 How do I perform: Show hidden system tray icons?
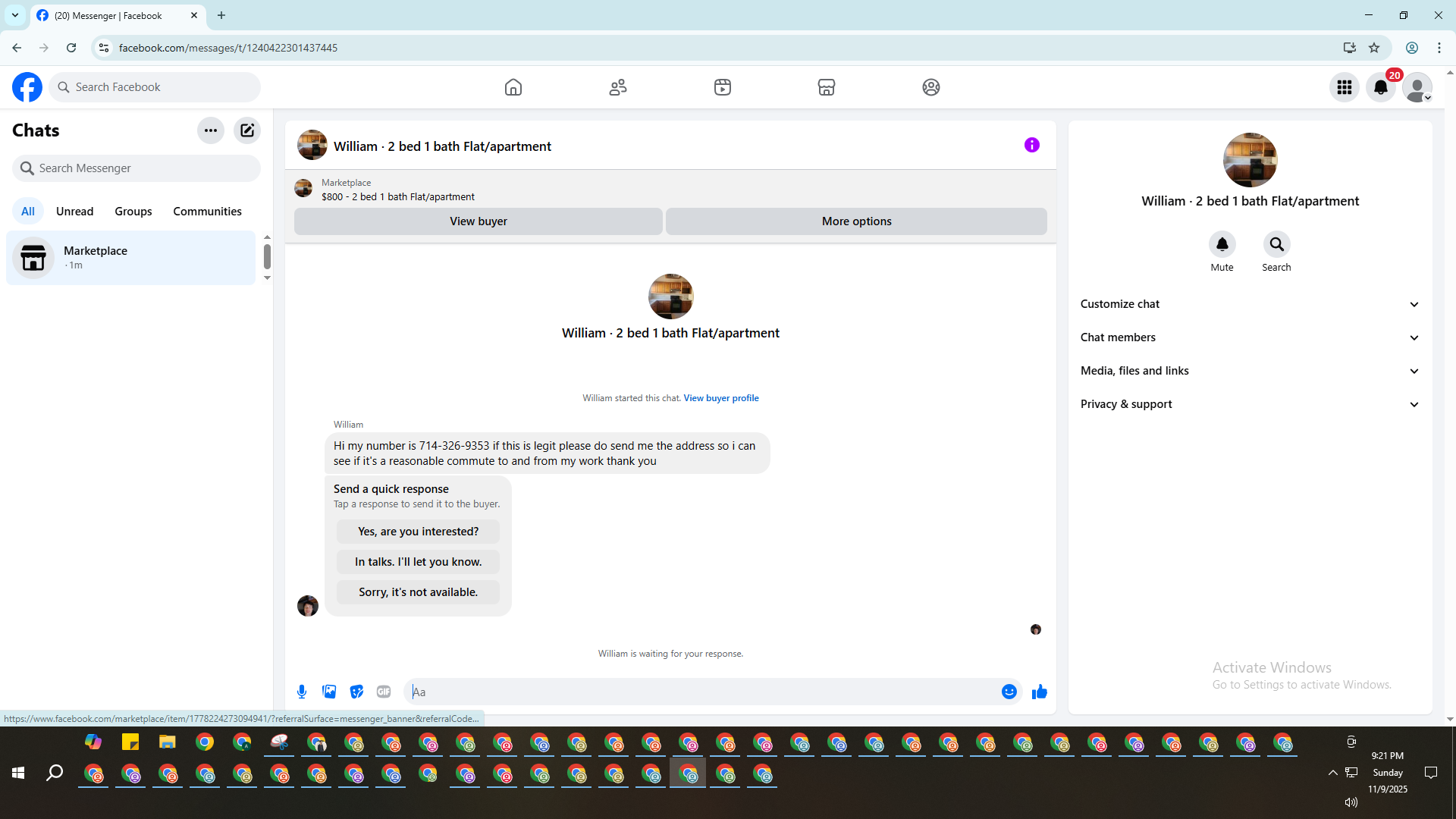point(1332,773)
